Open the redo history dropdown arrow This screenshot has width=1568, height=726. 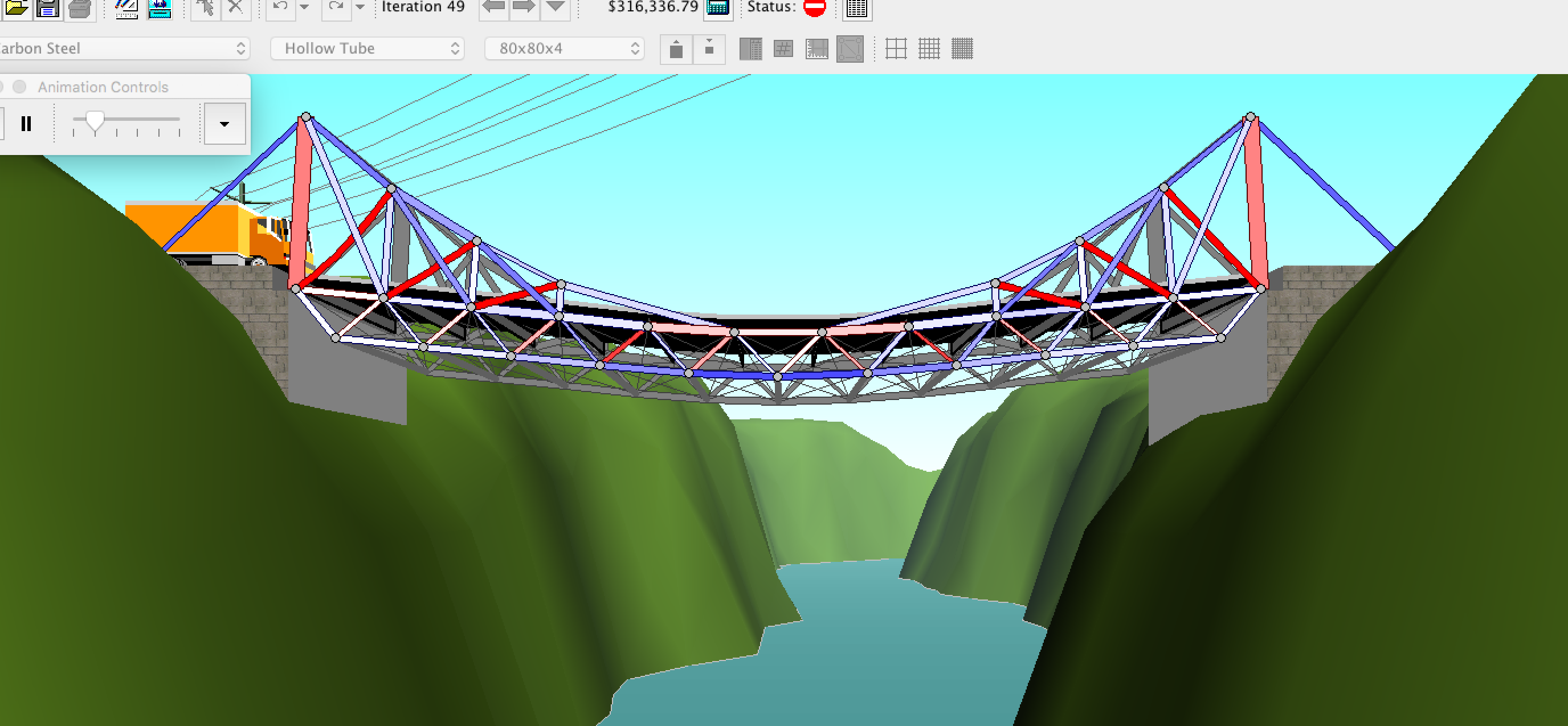(x=360, y=7)
